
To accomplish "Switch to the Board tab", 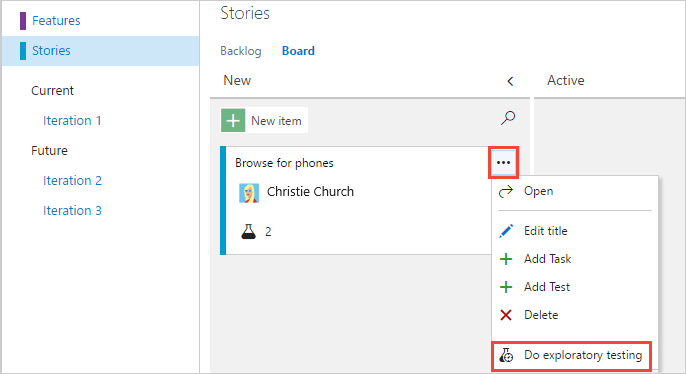I will click(x=298, y=51).
